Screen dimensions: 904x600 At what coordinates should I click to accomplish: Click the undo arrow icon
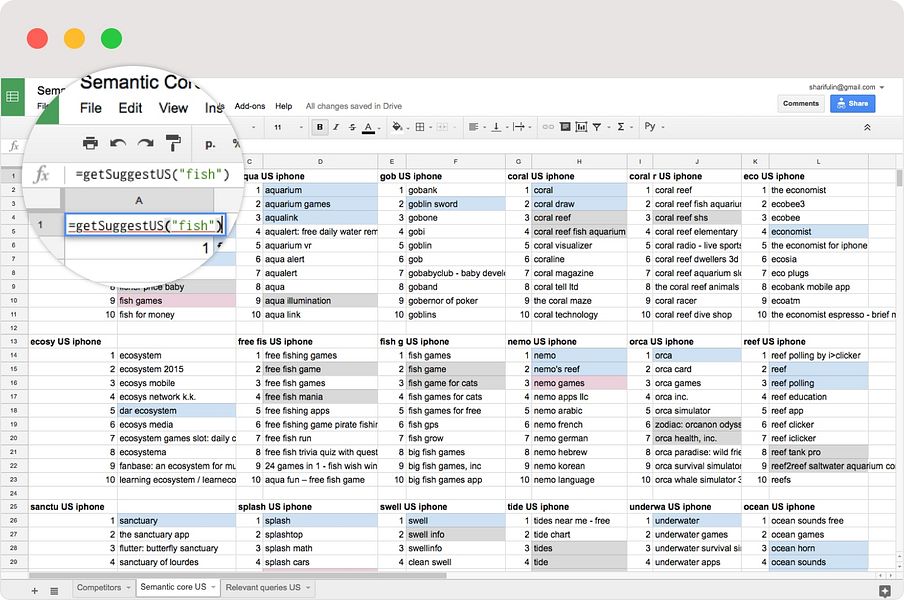118,143
